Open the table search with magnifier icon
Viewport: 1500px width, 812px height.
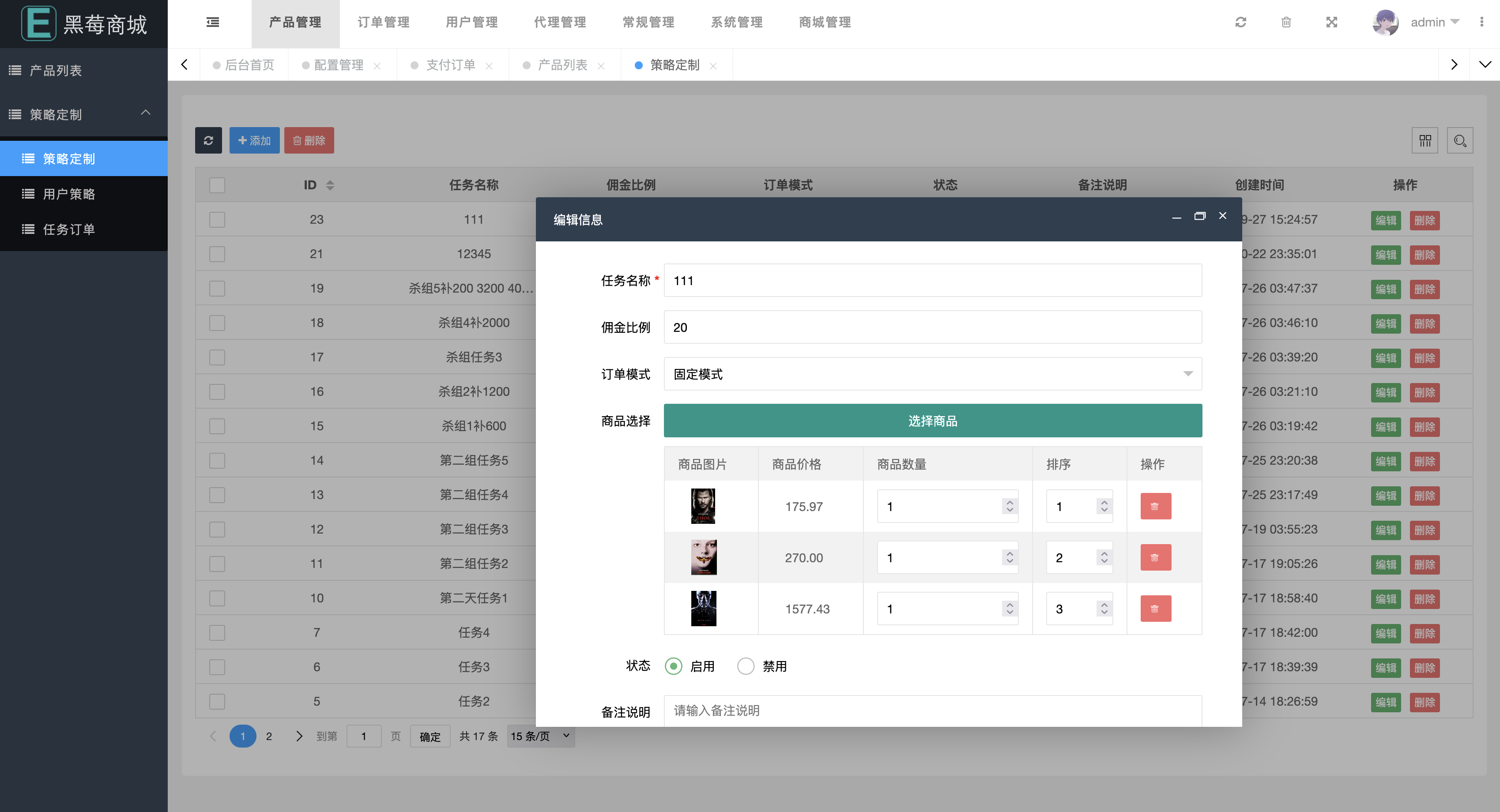click(x=1460, y=140)
